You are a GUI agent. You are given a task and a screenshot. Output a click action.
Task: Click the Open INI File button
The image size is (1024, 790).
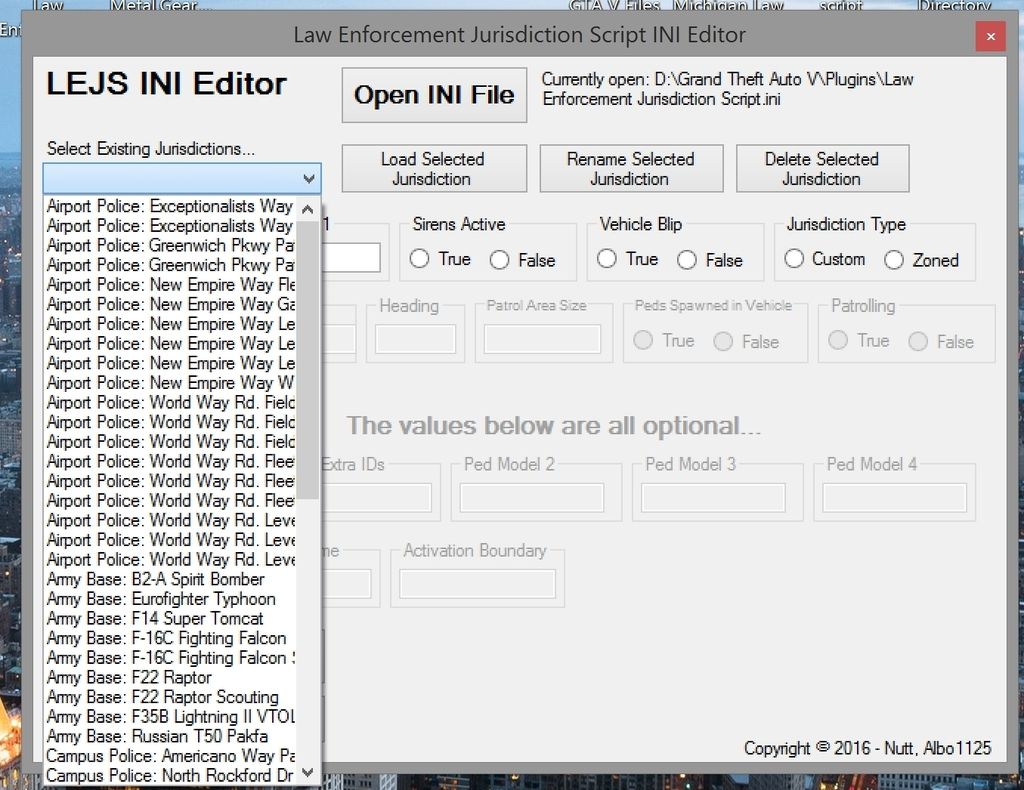tap(434, 95)
